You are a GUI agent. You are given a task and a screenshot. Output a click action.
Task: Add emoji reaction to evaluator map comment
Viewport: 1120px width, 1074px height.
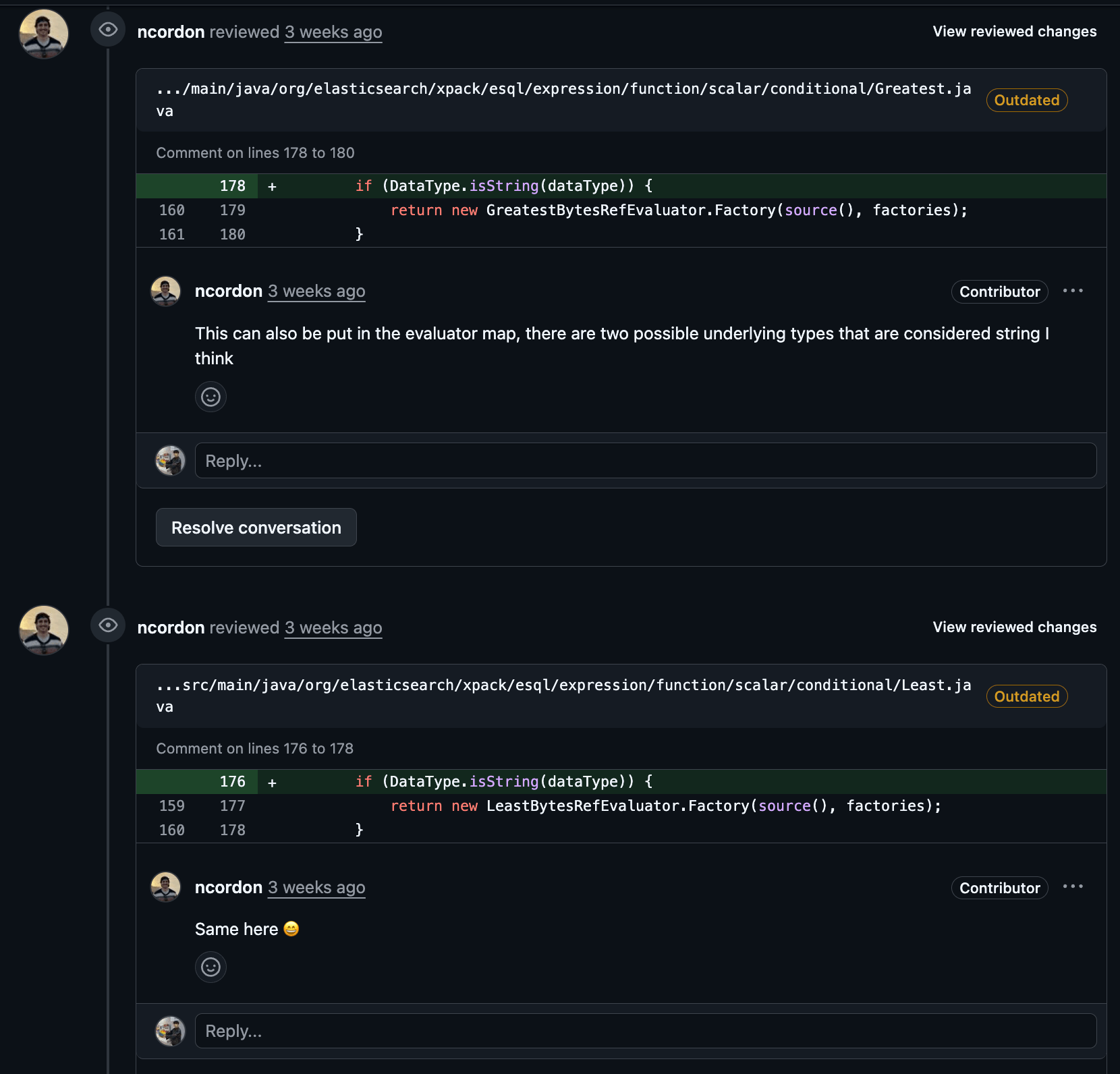(x=211, y=397)
